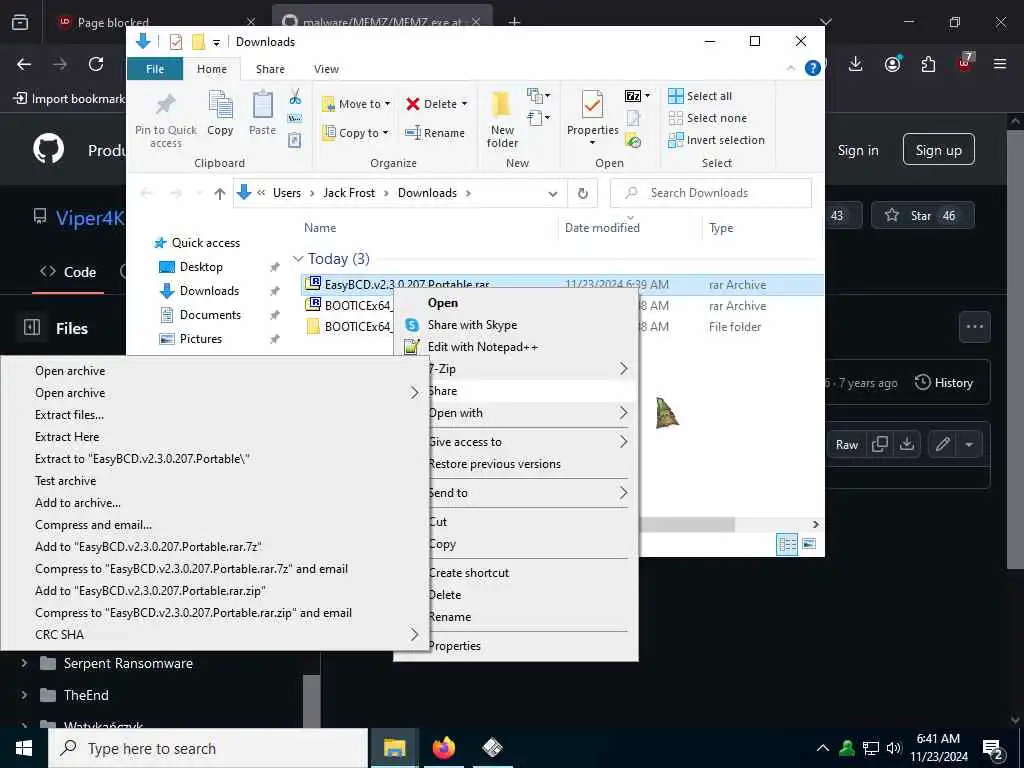The image size is (1024, 768).
Task: Select Downloads in Quick access
Action: (x=209, y=291)
